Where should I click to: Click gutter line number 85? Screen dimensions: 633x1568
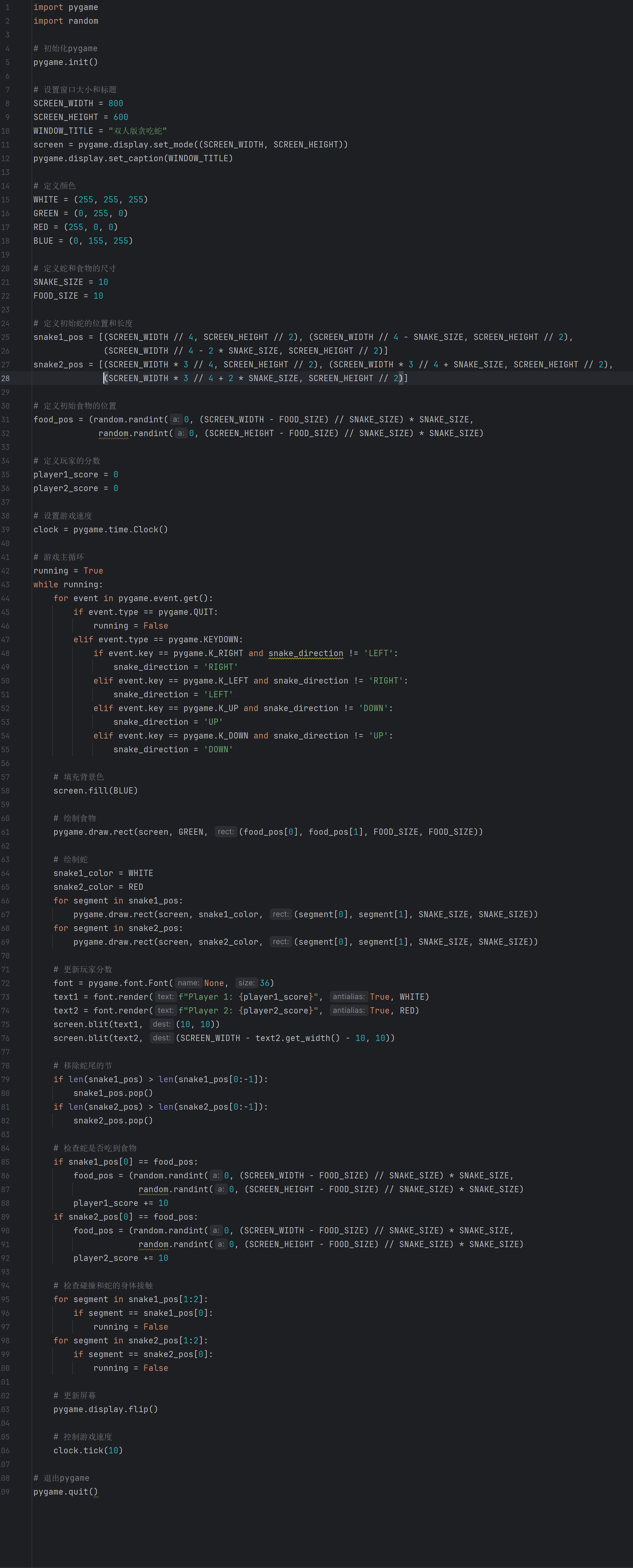click(5, 1162)
